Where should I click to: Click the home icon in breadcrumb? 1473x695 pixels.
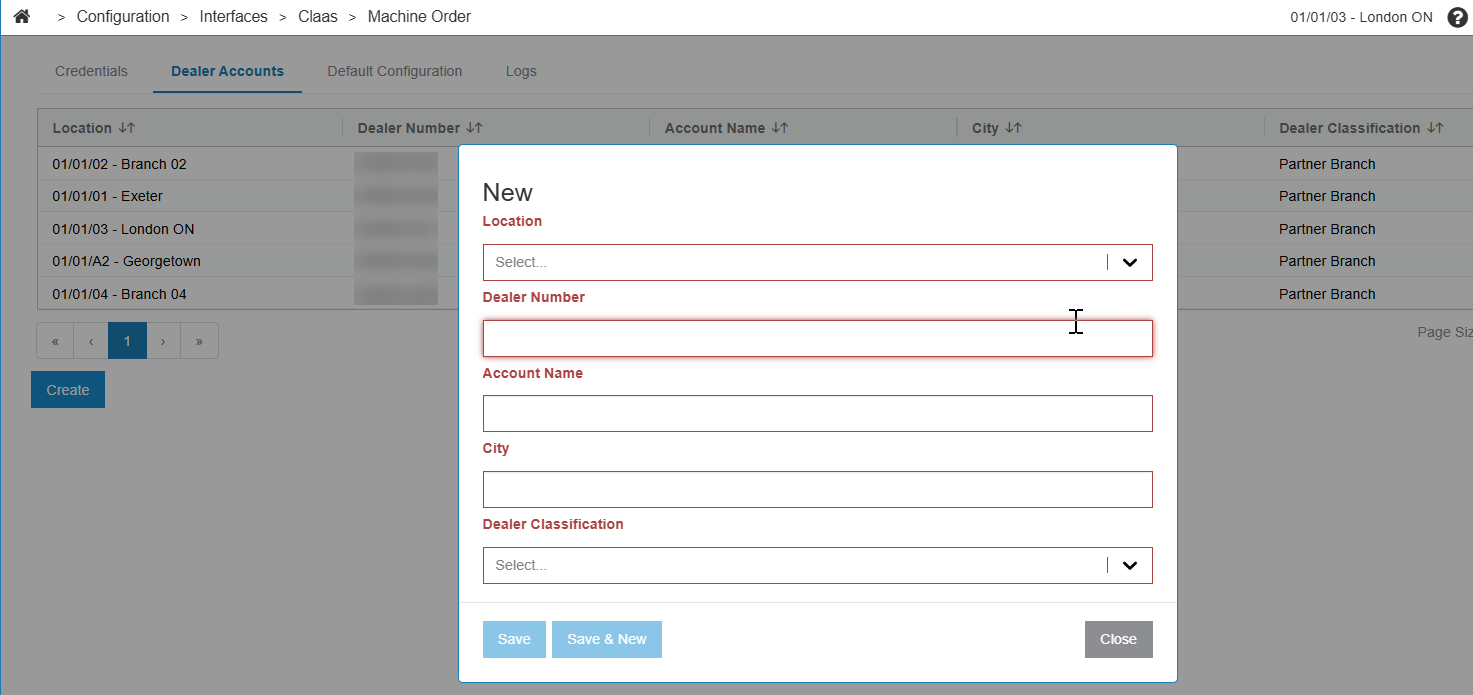click(x=22, y=17)
